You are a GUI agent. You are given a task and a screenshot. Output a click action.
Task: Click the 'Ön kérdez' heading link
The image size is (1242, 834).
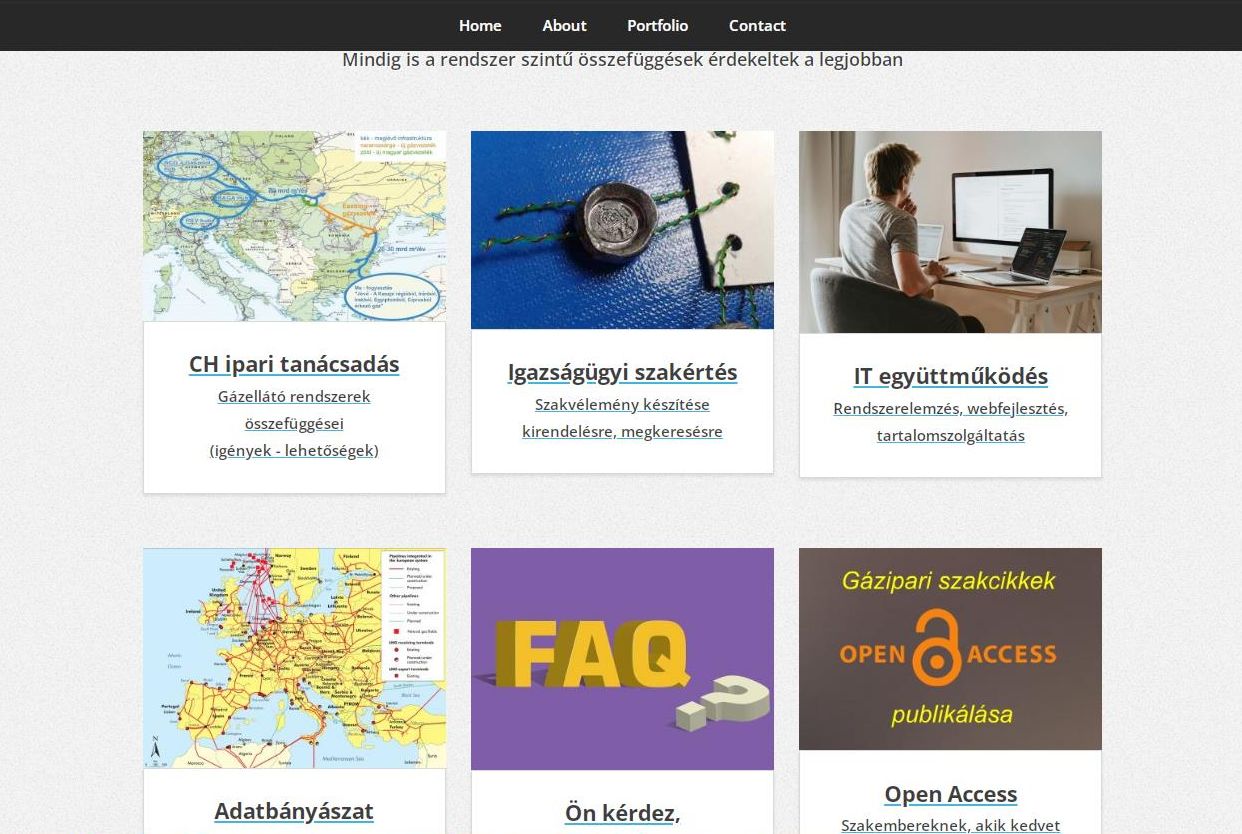622,813
